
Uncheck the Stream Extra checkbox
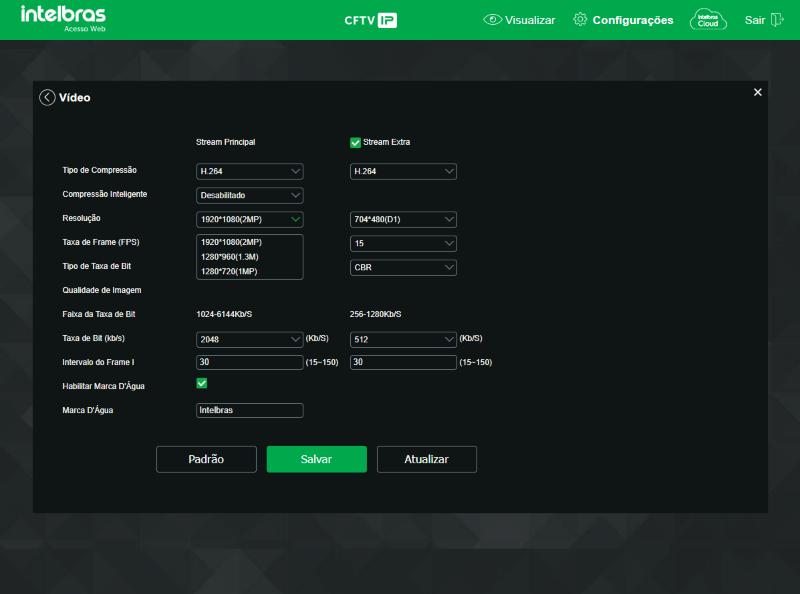355,142
